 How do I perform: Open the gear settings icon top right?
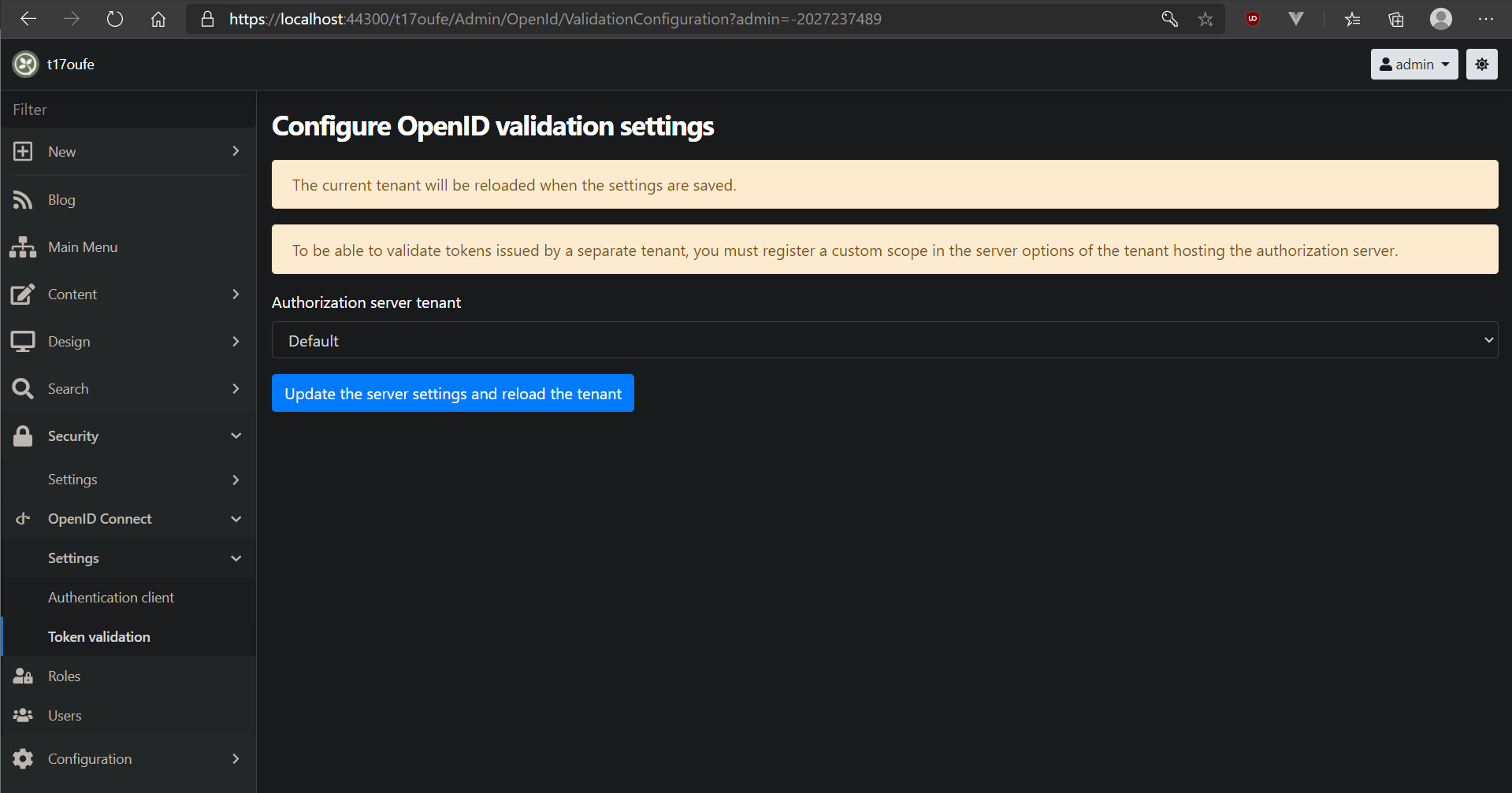(x=1481, y=64)
